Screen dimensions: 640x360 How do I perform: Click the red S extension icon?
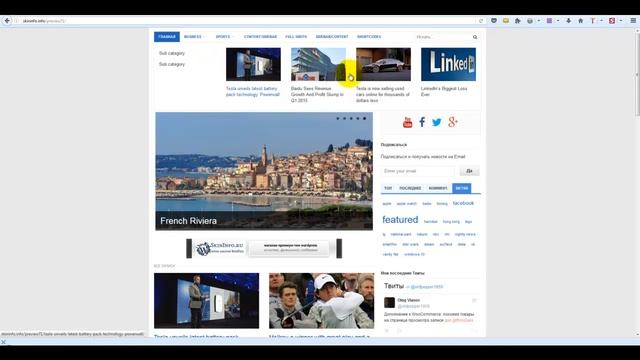612,20
